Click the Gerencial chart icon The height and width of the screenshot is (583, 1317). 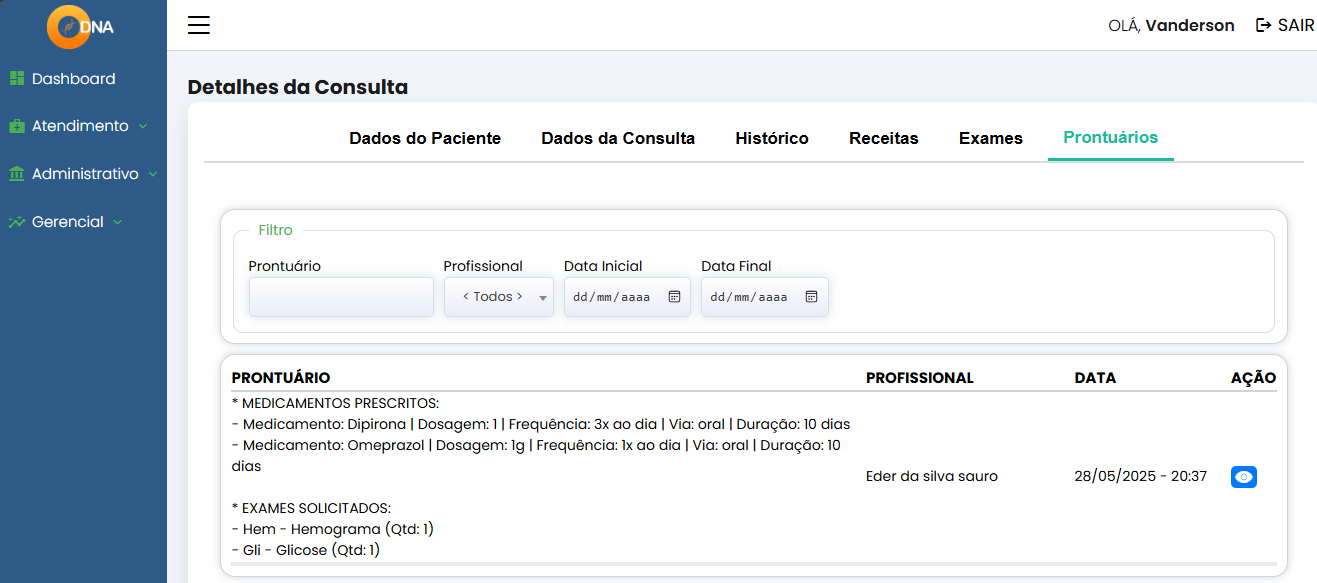pos(17,222)
